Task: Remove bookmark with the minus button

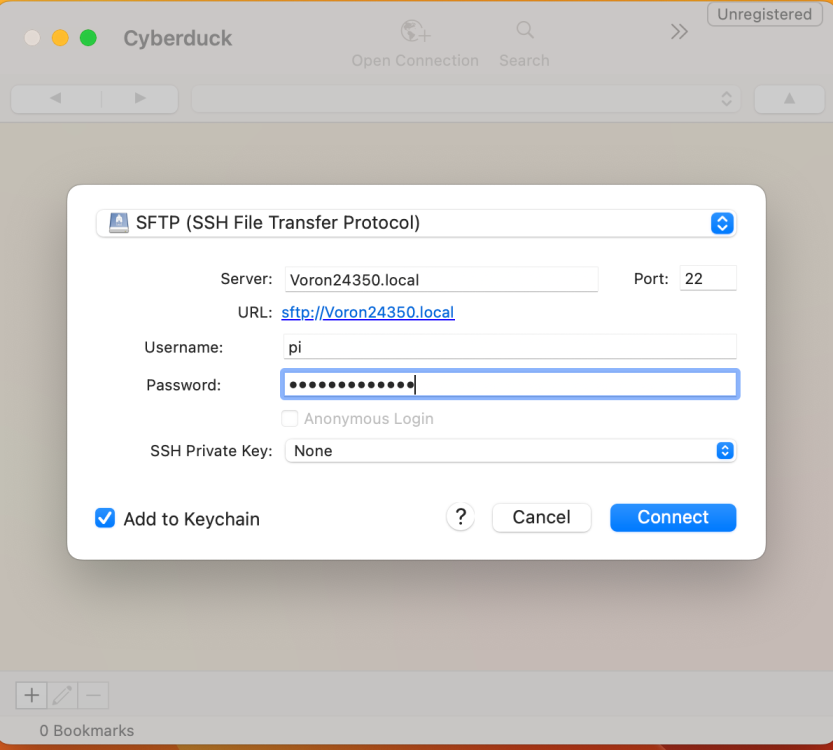Action: [x=94, y=695]
